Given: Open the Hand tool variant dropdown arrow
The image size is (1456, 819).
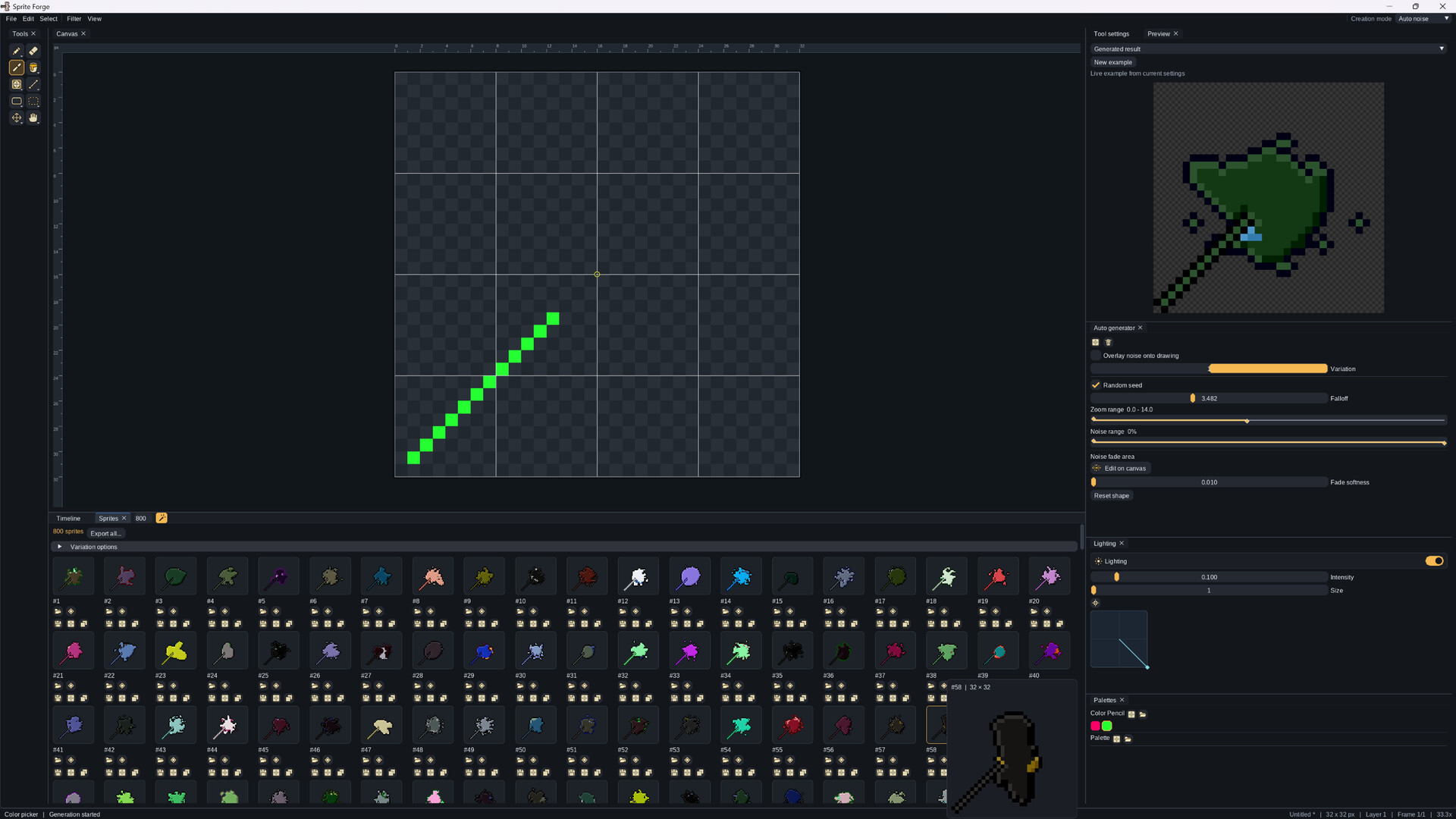Looking at the screenshot, I should pyautogui.click(x=39, y=123).
